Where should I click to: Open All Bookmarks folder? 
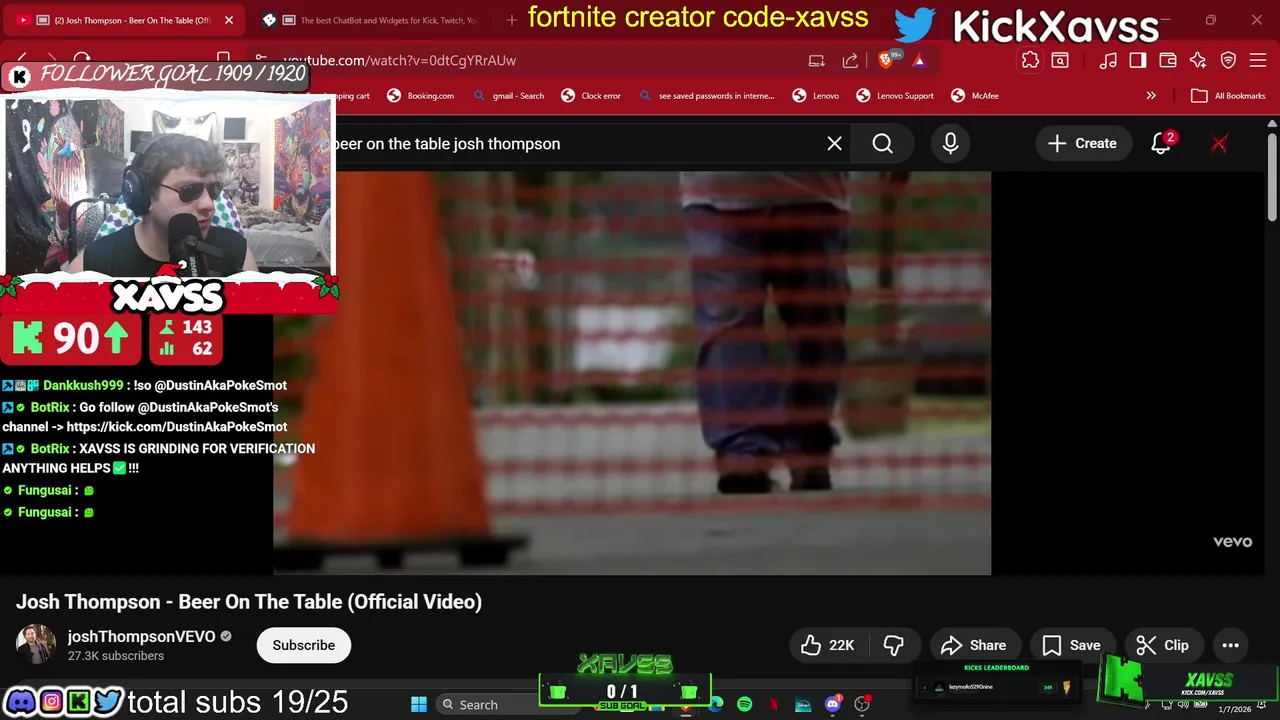(x=1229, y=96)
